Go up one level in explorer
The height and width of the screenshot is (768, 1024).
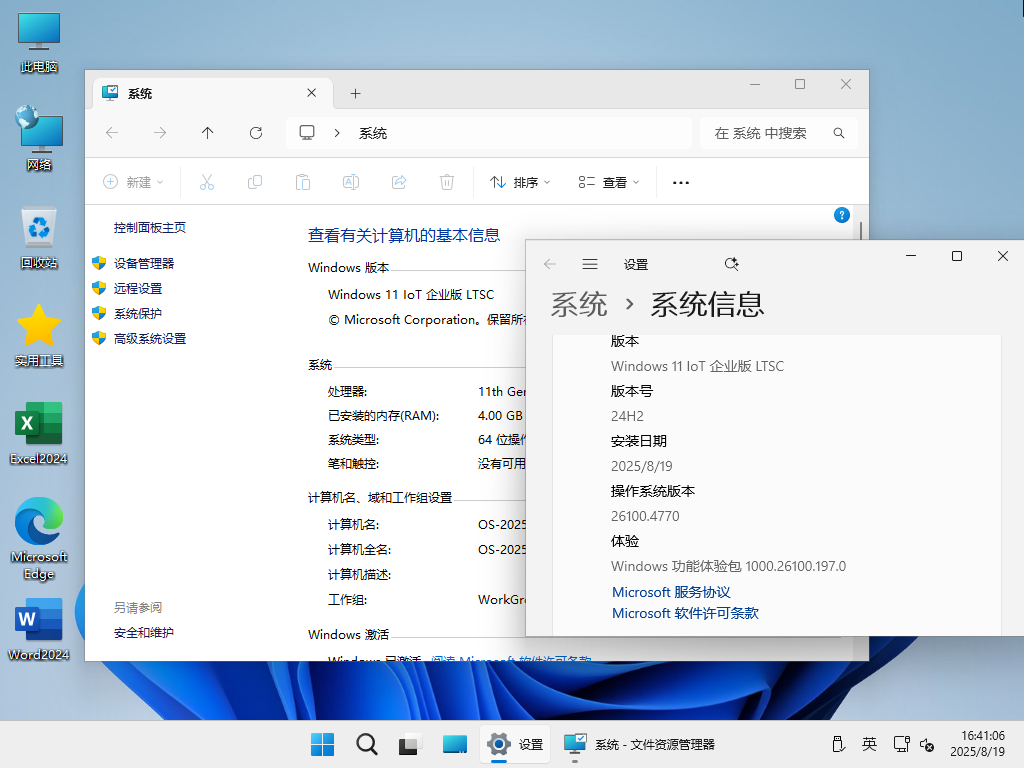[x=208, y=133]
